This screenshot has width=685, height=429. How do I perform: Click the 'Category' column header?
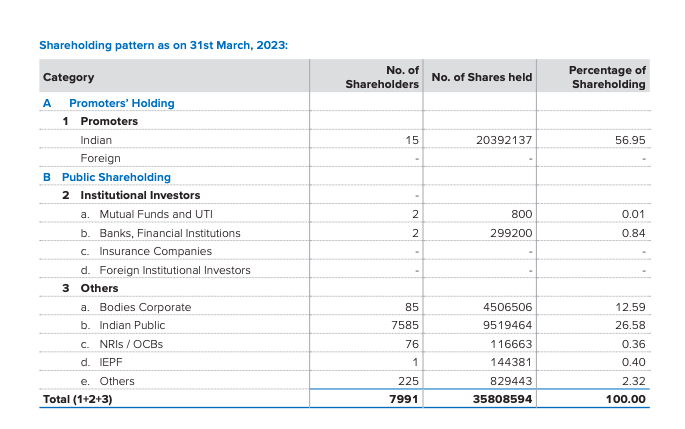coord(69,77)
